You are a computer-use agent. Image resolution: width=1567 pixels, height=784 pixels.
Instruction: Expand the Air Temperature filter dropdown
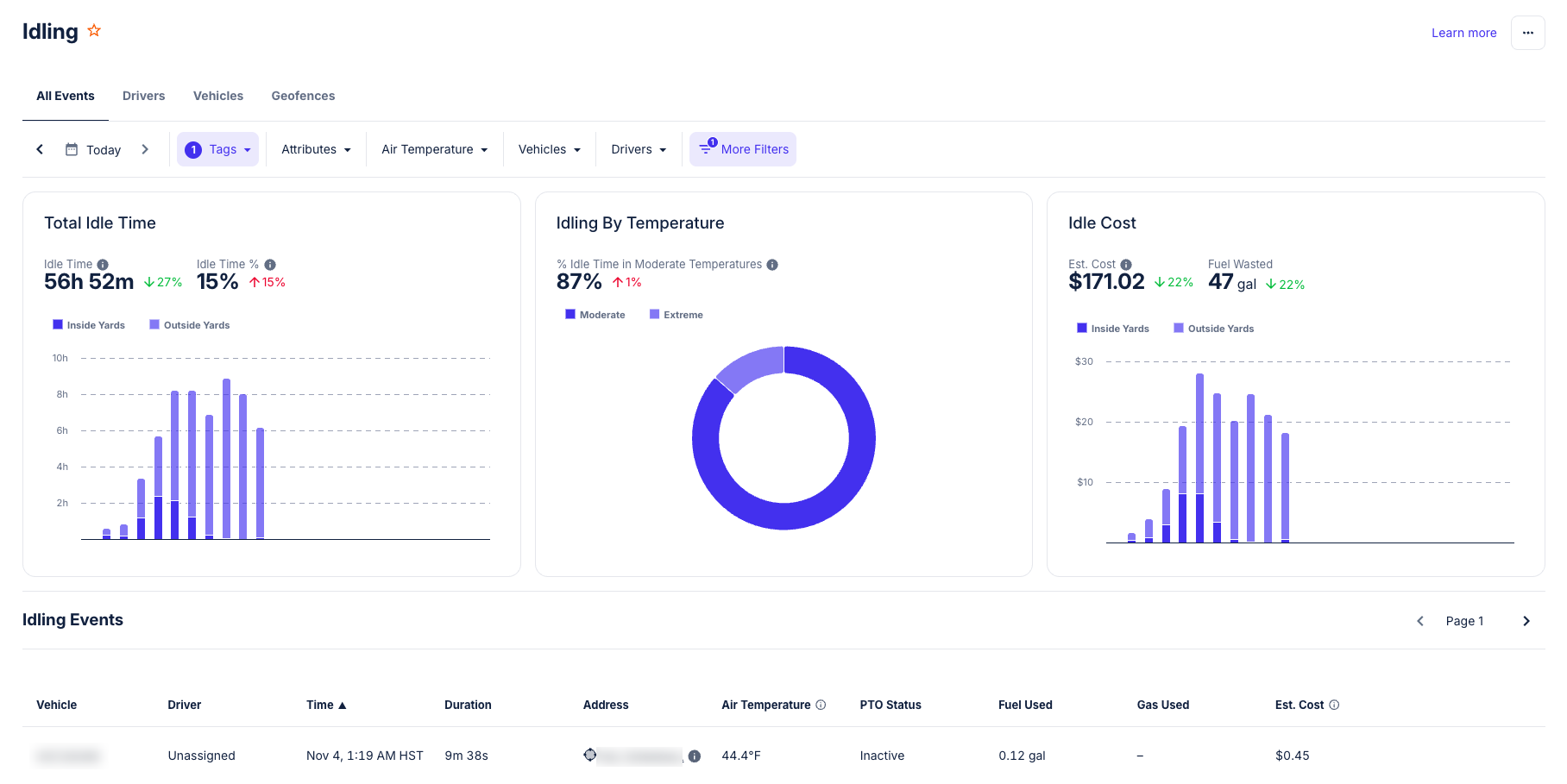point(434,149)
